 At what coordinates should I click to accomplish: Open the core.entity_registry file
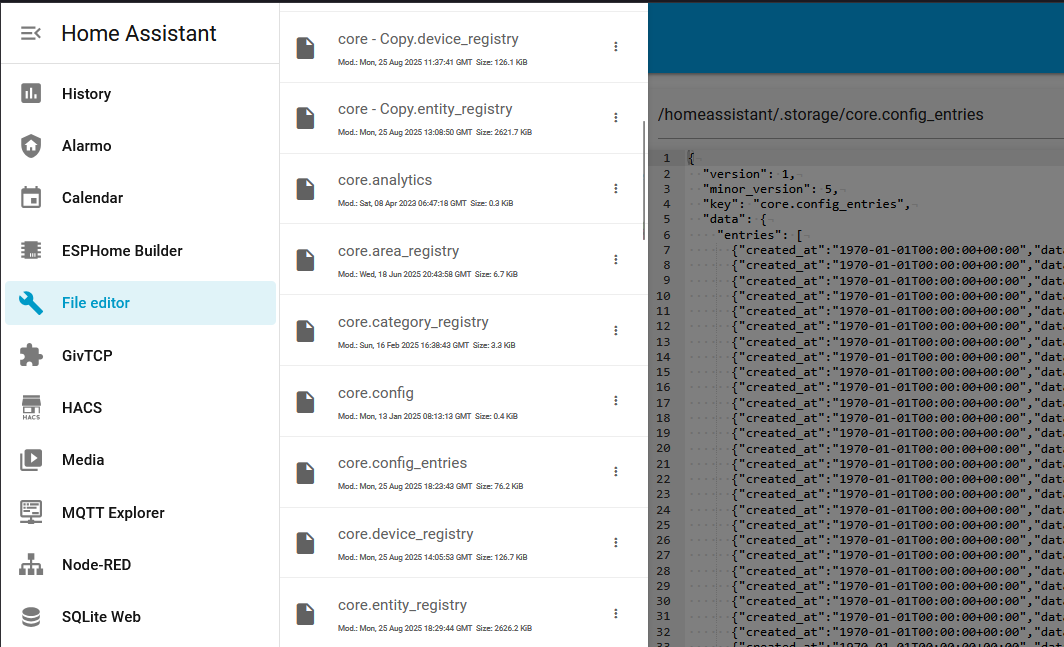(x=402, y=605)
